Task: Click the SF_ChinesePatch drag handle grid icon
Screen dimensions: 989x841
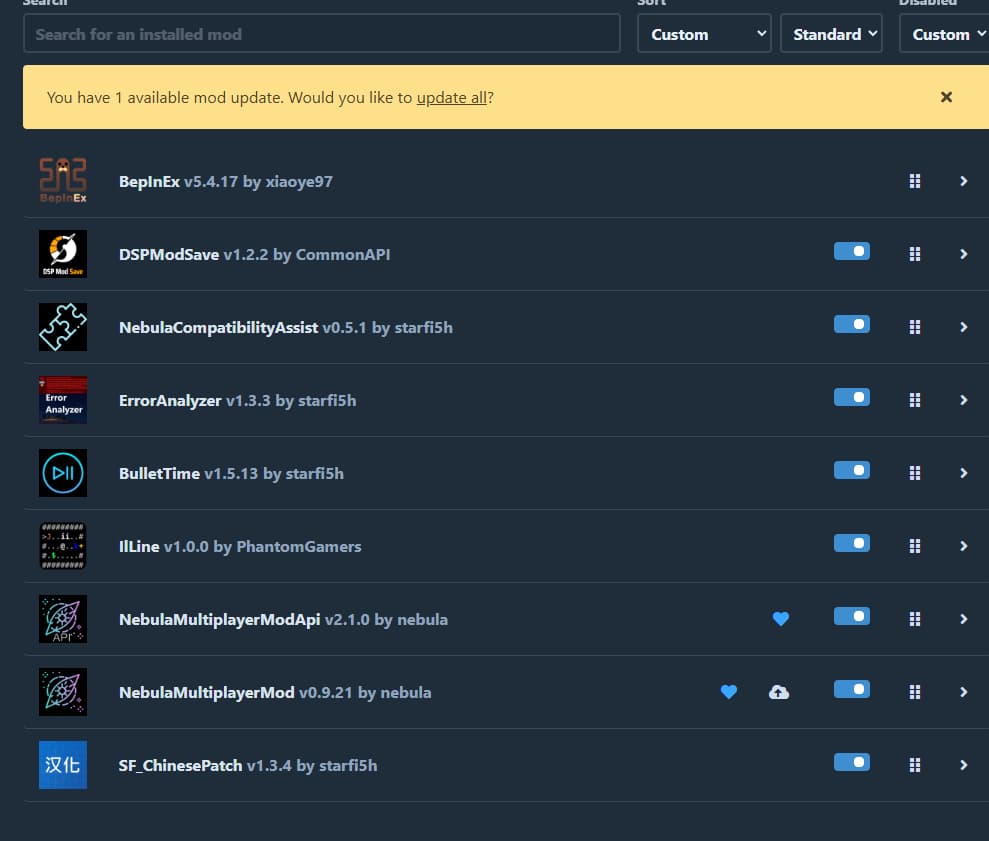Action: point(915,765)
